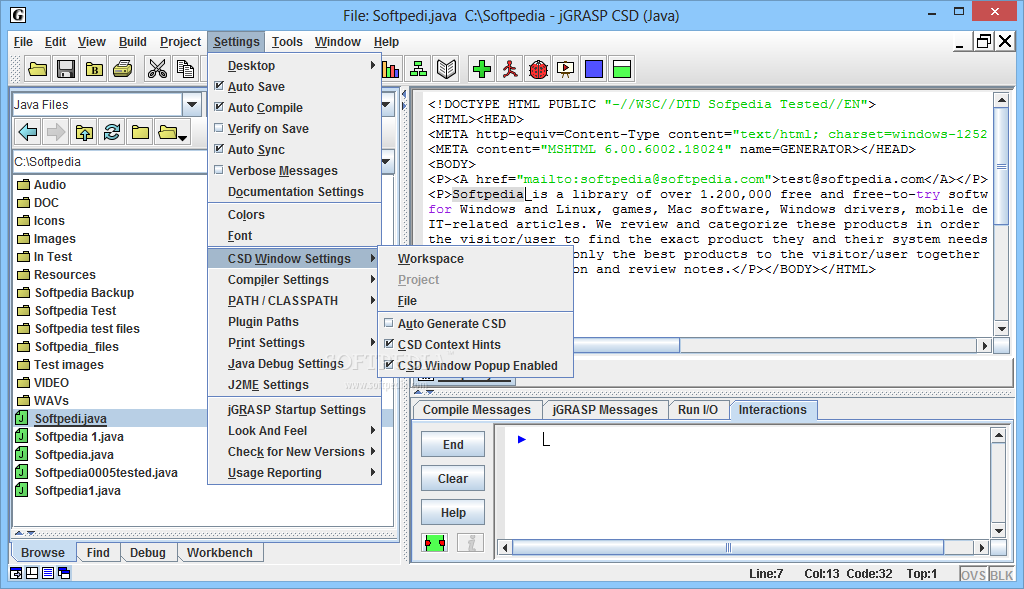Run in canvas with the presentation screen icon
This screenshot has height=589, width=1024.
coord(566,69)
